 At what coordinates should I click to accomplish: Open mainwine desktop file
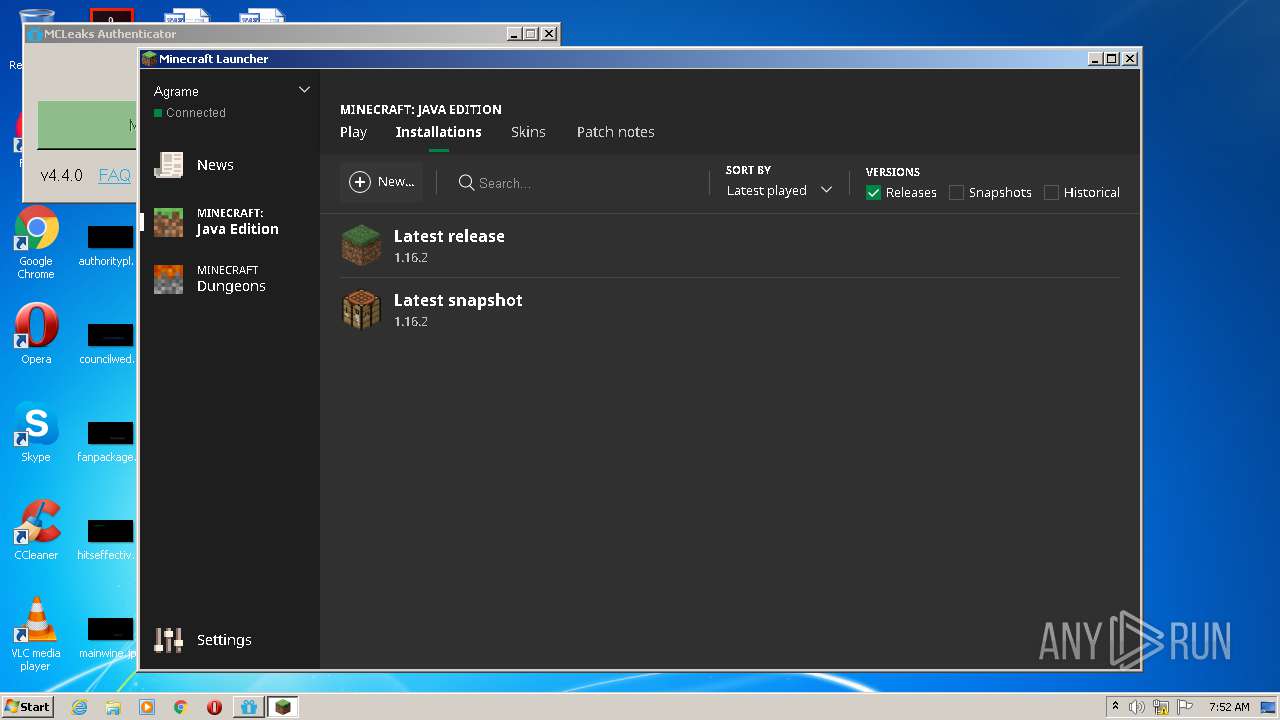click(x=106, y=636)
